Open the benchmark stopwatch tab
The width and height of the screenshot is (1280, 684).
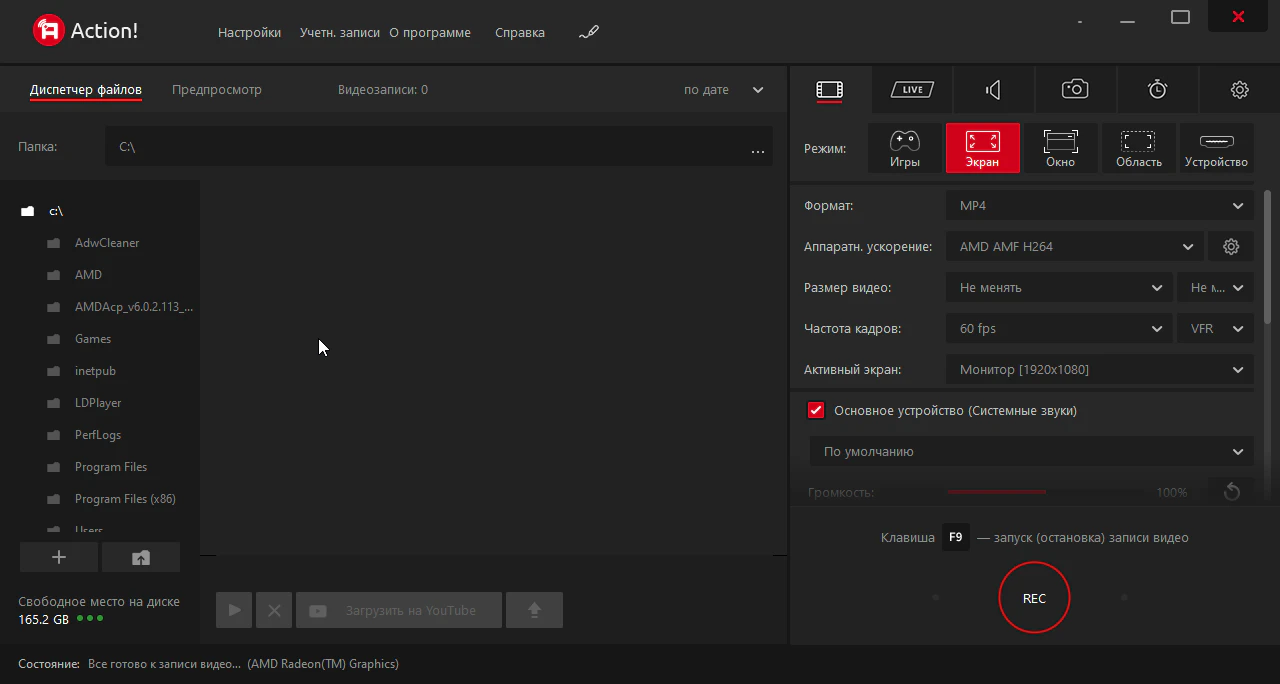pos(1157,90)
